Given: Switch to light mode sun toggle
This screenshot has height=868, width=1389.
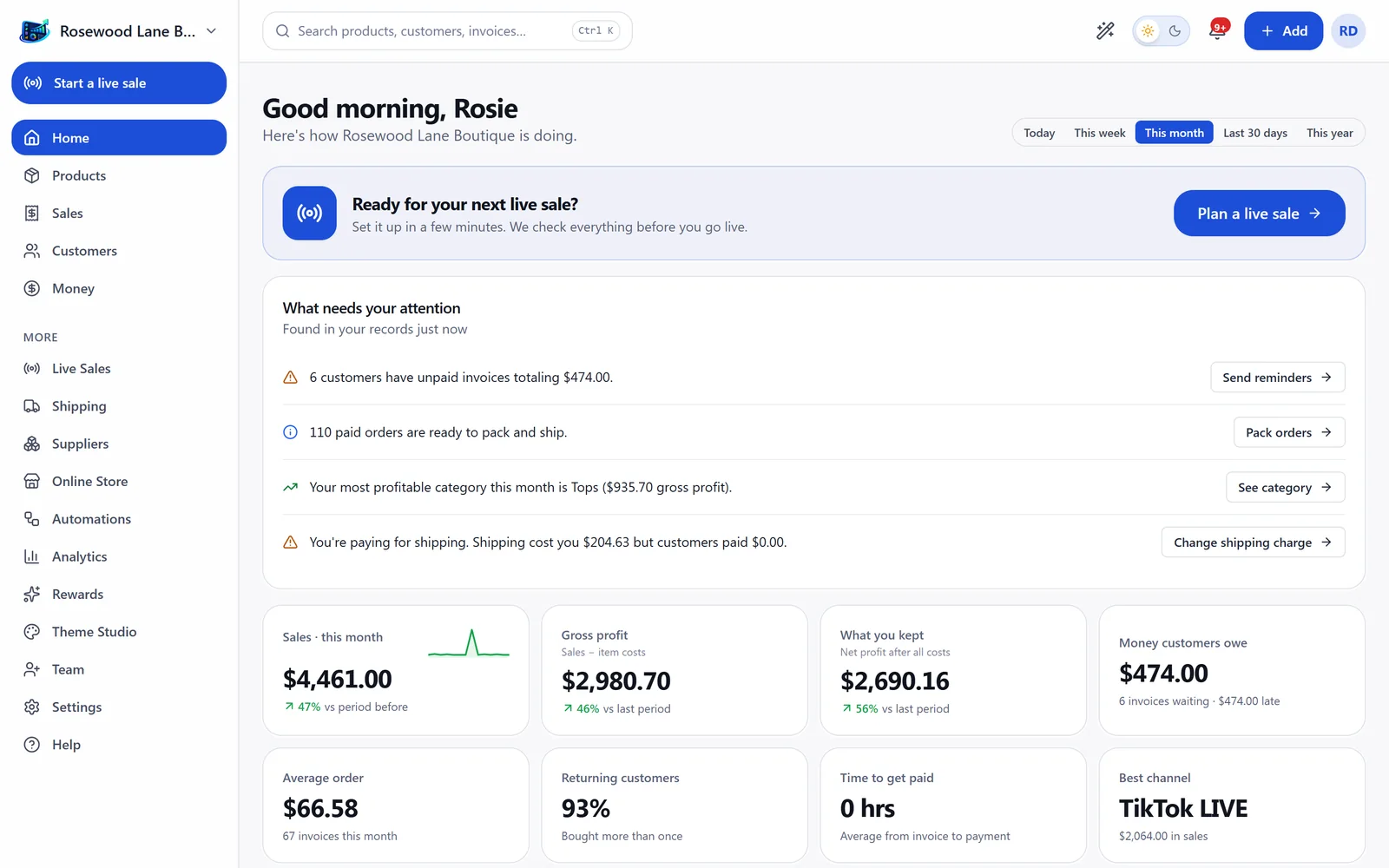Looking at the screenshot, I should point(1148,31).
